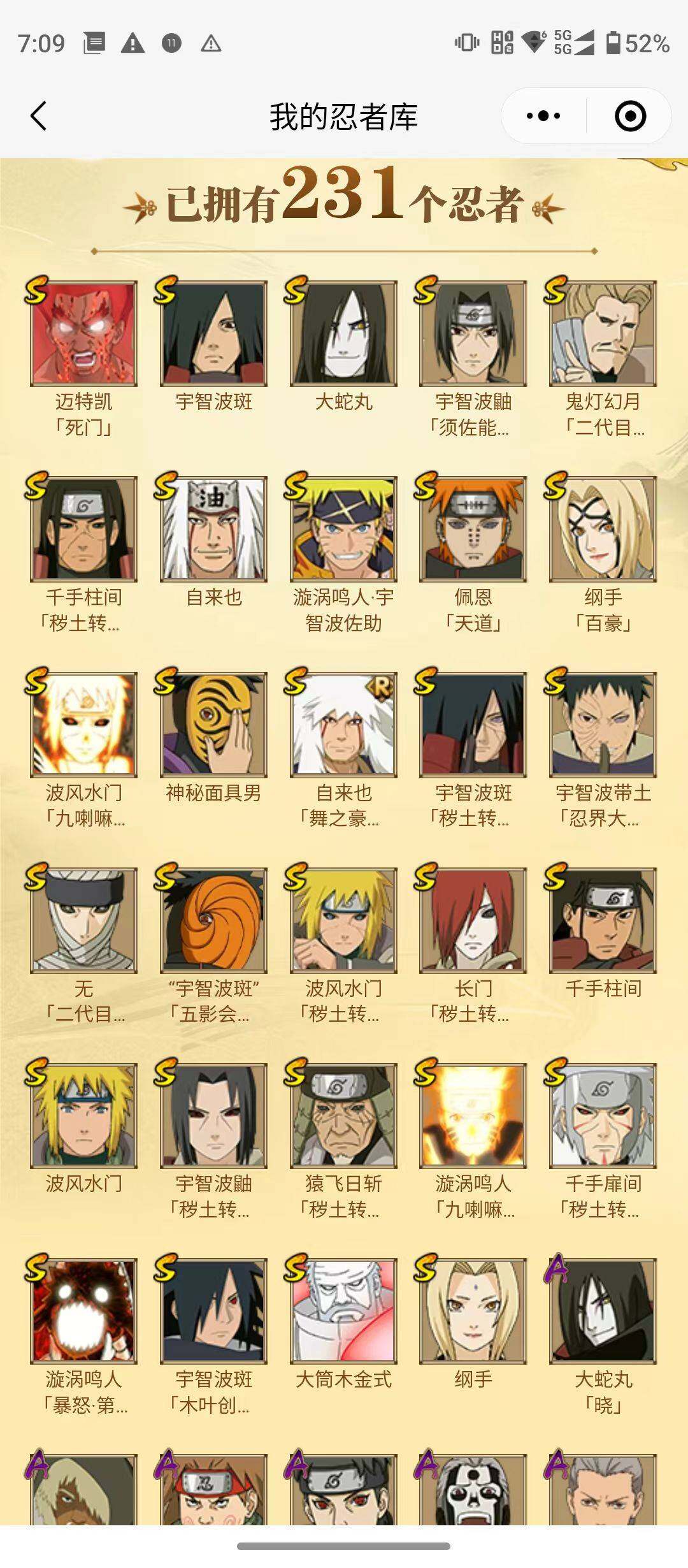Go back using the left arrow icon
The height and width of the screenshot is (1568, 688).
pyautogui.click(x=38, y=116)
